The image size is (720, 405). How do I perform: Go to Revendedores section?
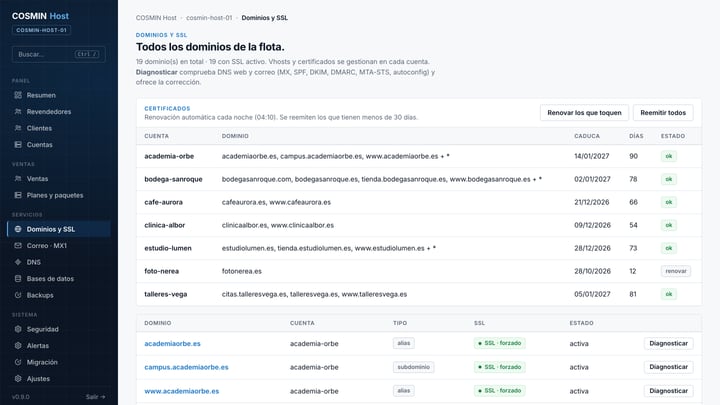pyautogui.click(x=59, y=112)
